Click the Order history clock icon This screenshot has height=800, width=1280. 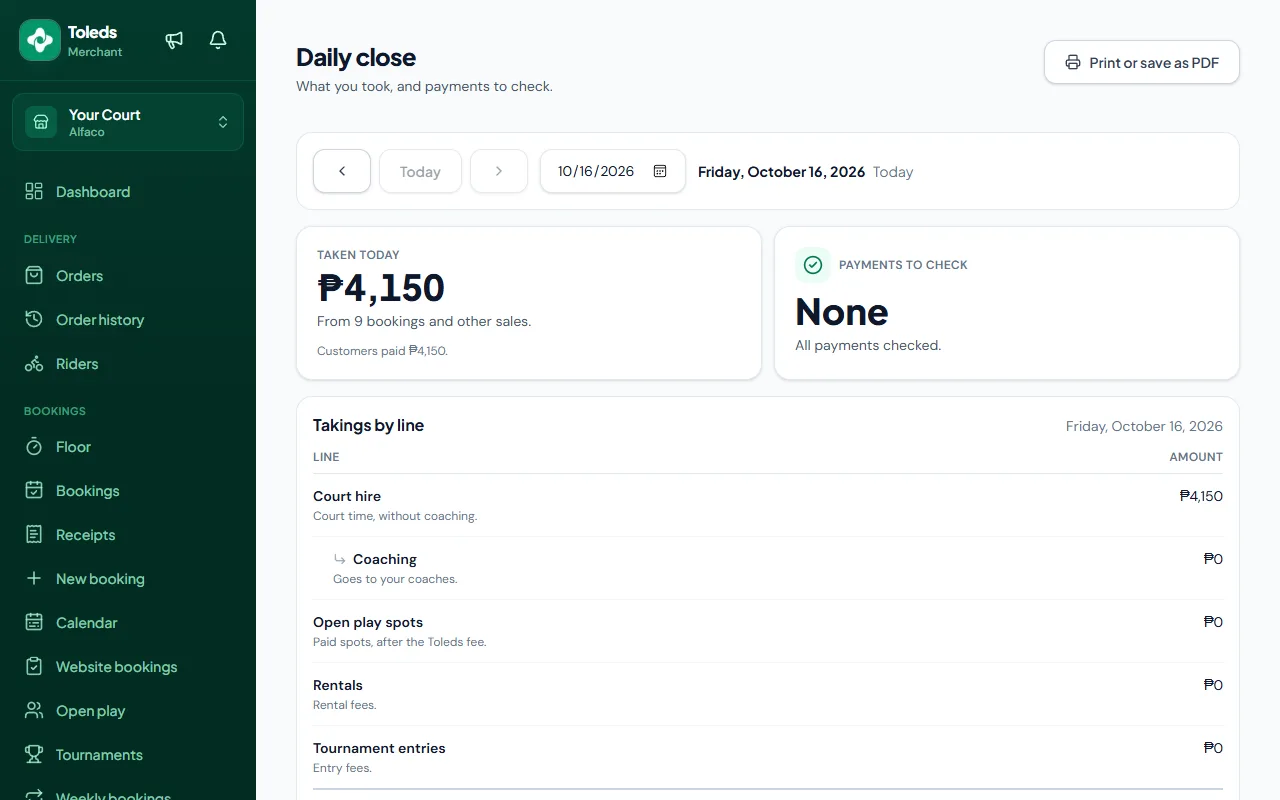[x=34, y=319]
